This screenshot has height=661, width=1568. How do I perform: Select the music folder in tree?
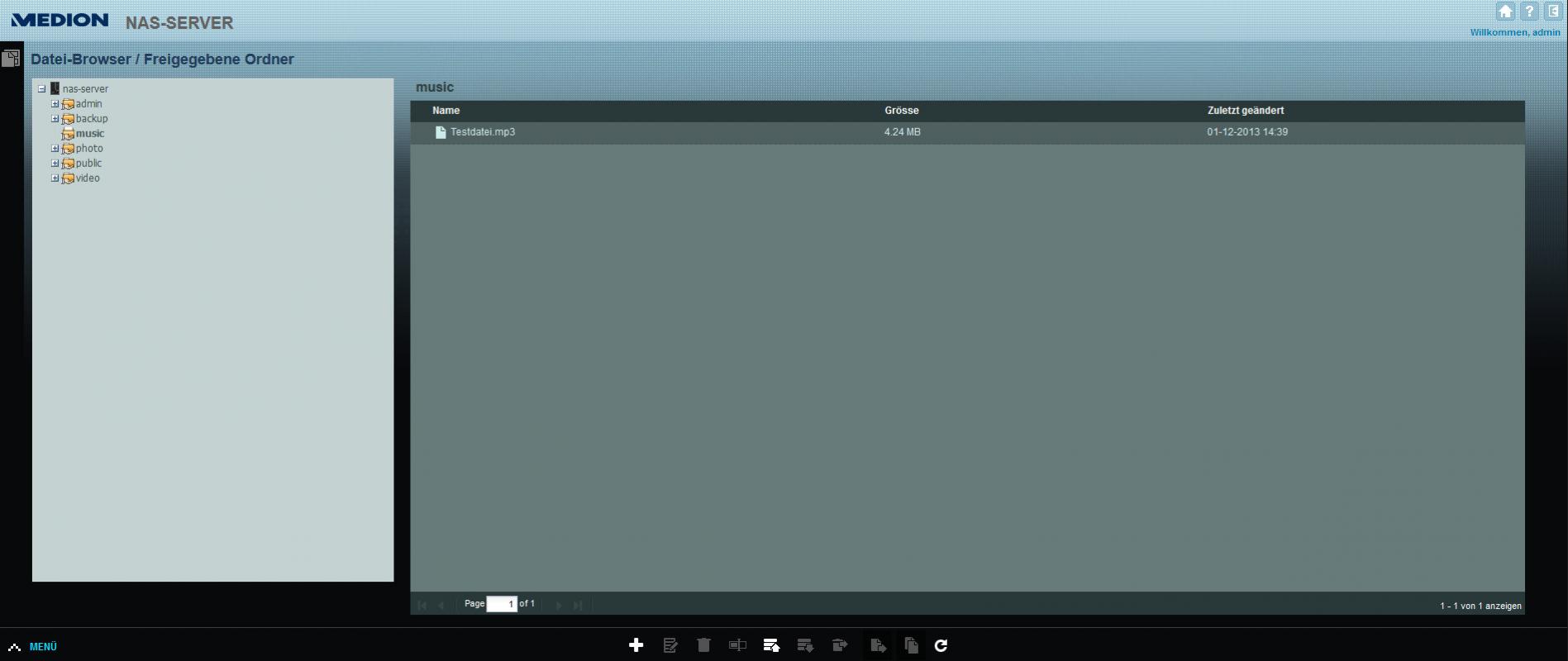pyautogui.click(x=90, y=134)
